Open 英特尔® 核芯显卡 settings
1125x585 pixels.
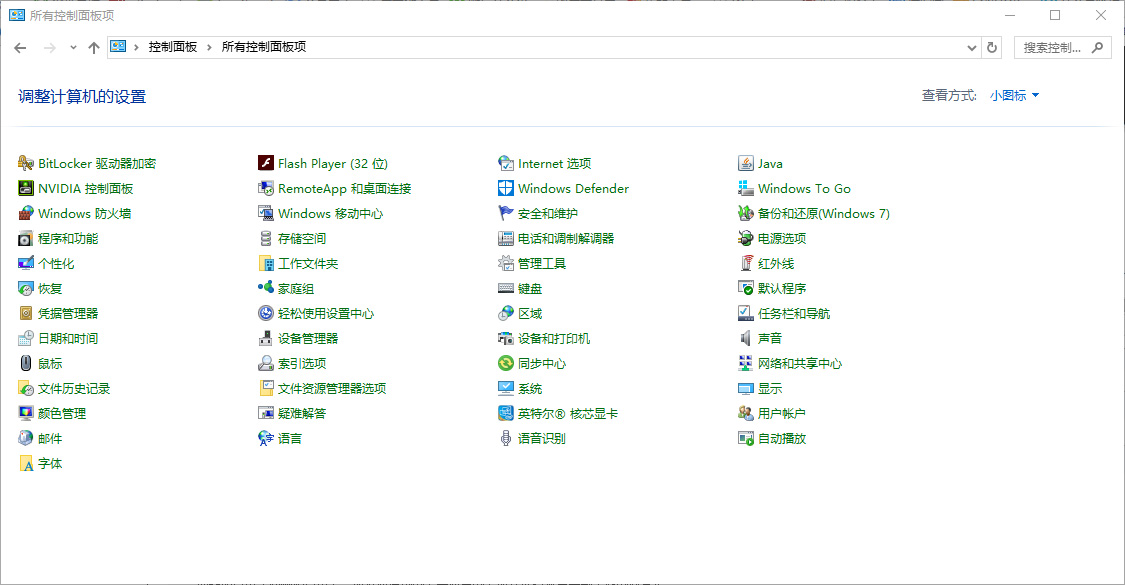[567, 413]
